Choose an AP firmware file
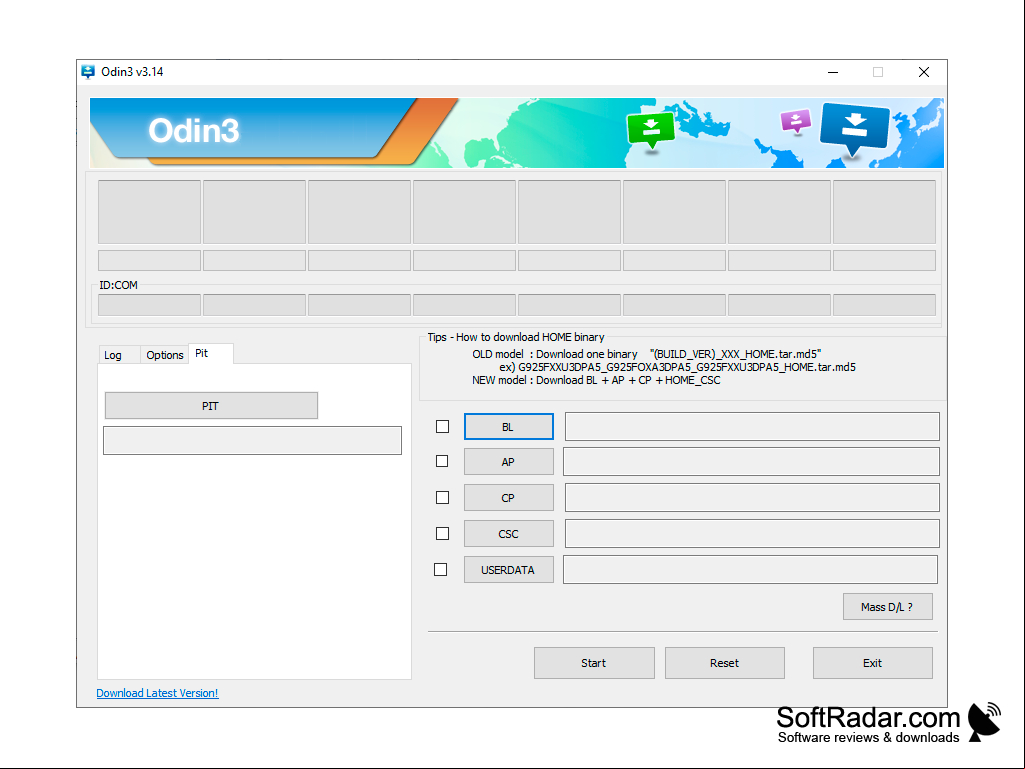Viewport: 1025px width, 769px height. click(x=509, y=462)
